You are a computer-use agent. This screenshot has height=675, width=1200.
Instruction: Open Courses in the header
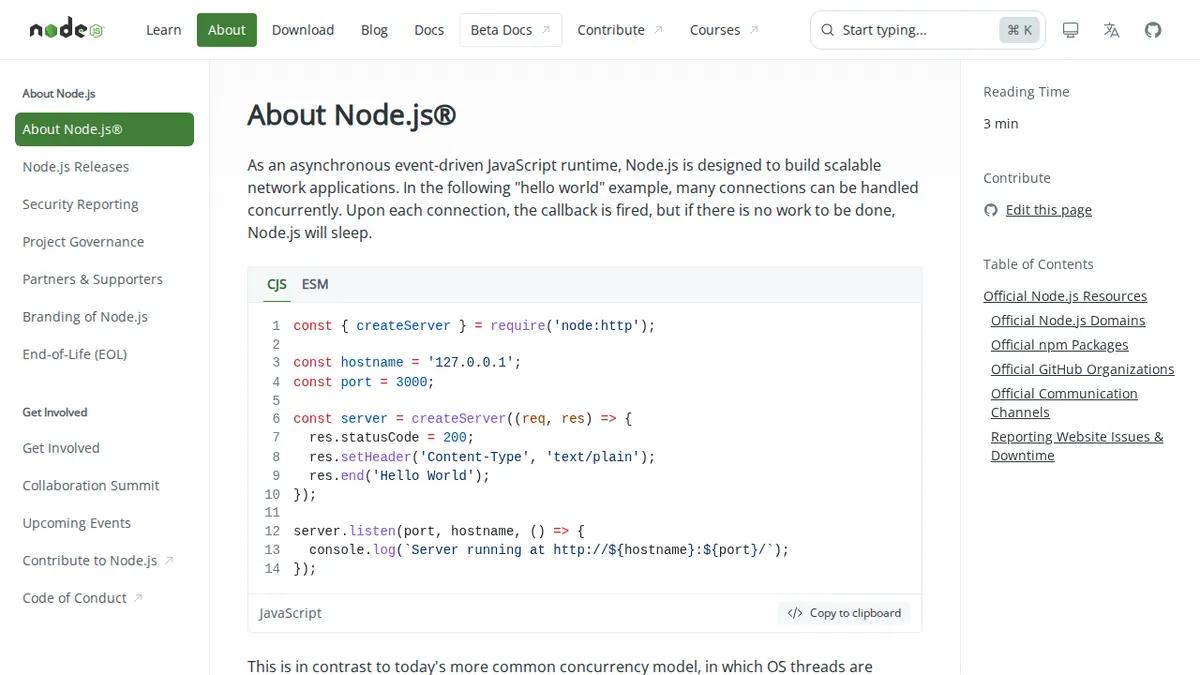pyautogui.click(x=724, y=30)
